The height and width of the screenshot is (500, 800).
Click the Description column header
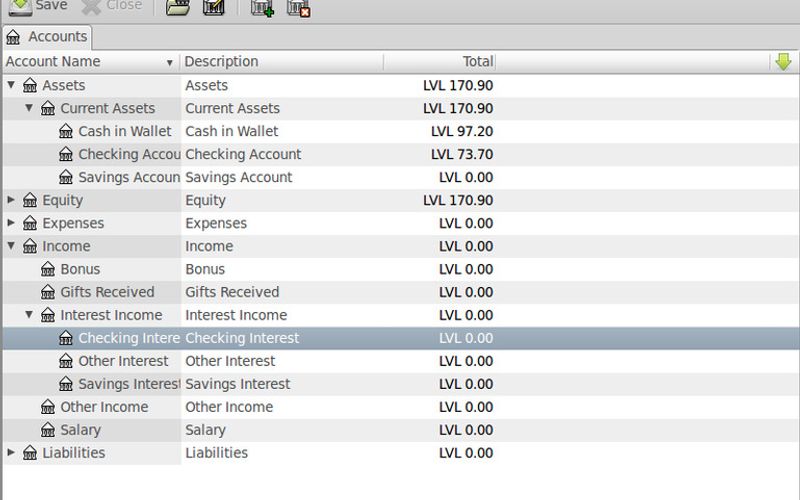pyautogui.click(x=282, y=62)
